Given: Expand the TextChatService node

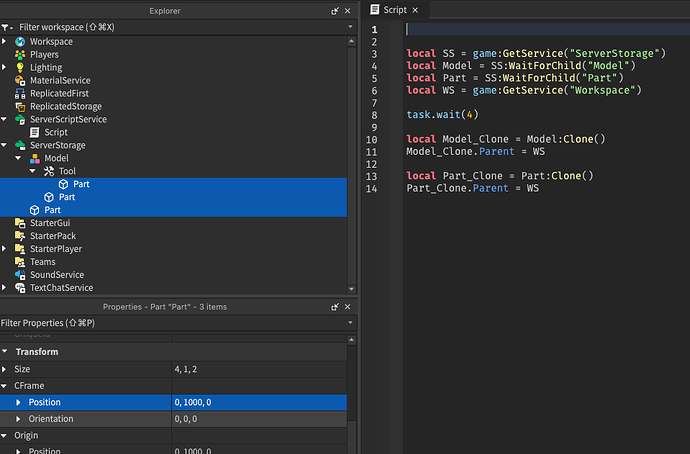Looking at the screenshot, I should (x=4, y=287).
